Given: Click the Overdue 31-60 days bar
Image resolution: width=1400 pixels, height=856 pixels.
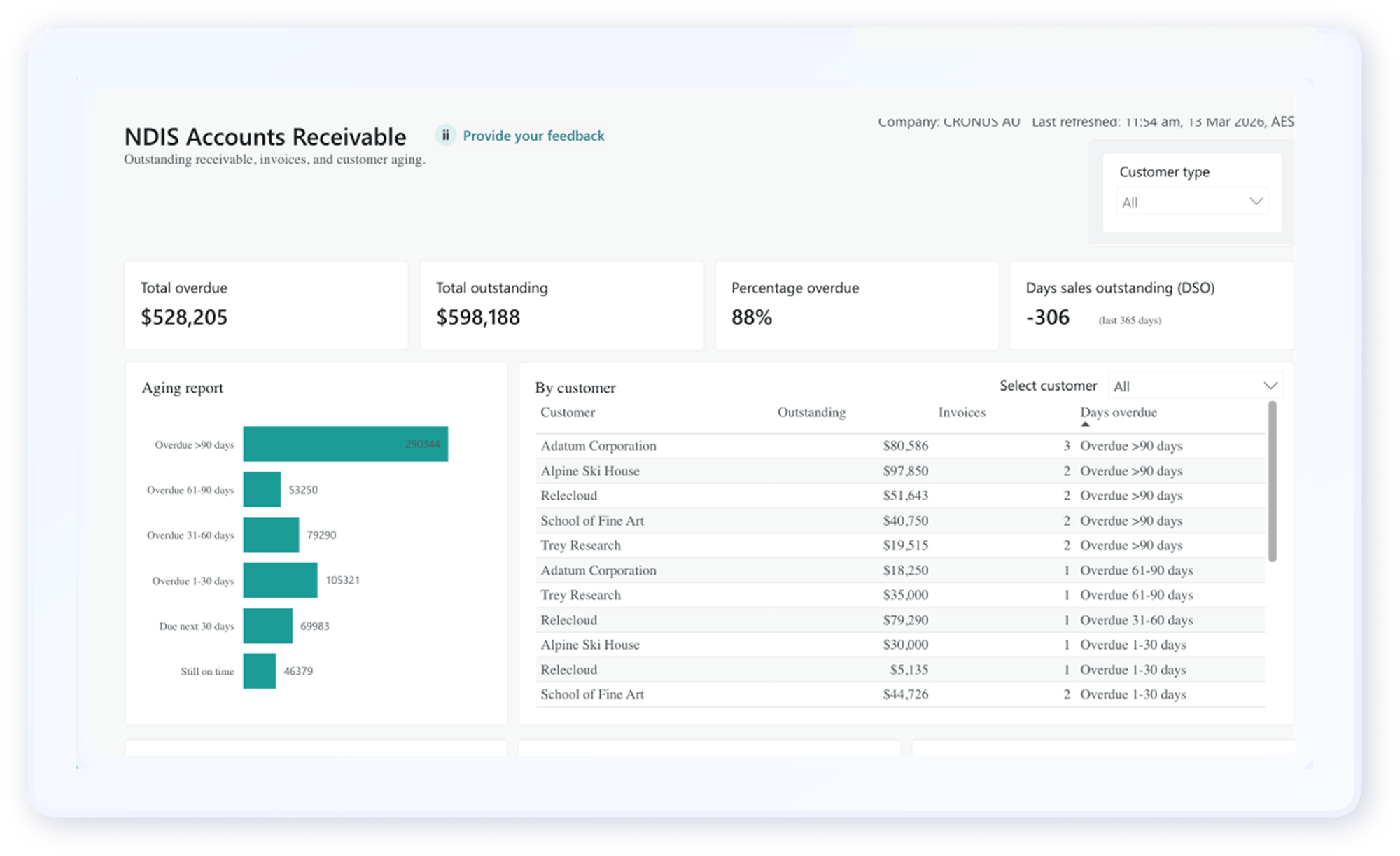Looking at the screenshot, I should click(271, 535).
